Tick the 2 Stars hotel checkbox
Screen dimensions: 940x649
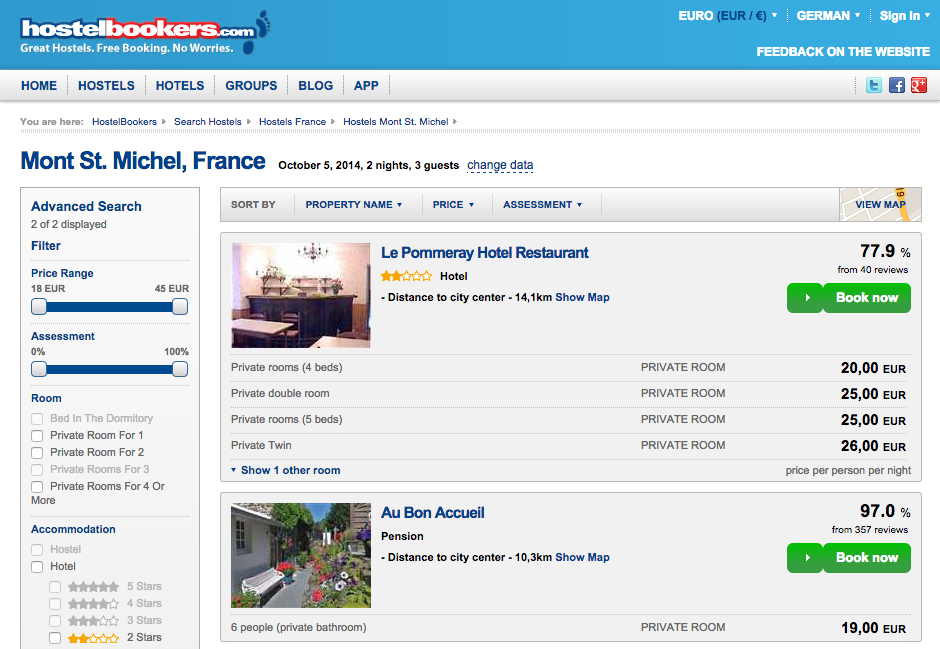pyautogui.click(x=55, y=638)
